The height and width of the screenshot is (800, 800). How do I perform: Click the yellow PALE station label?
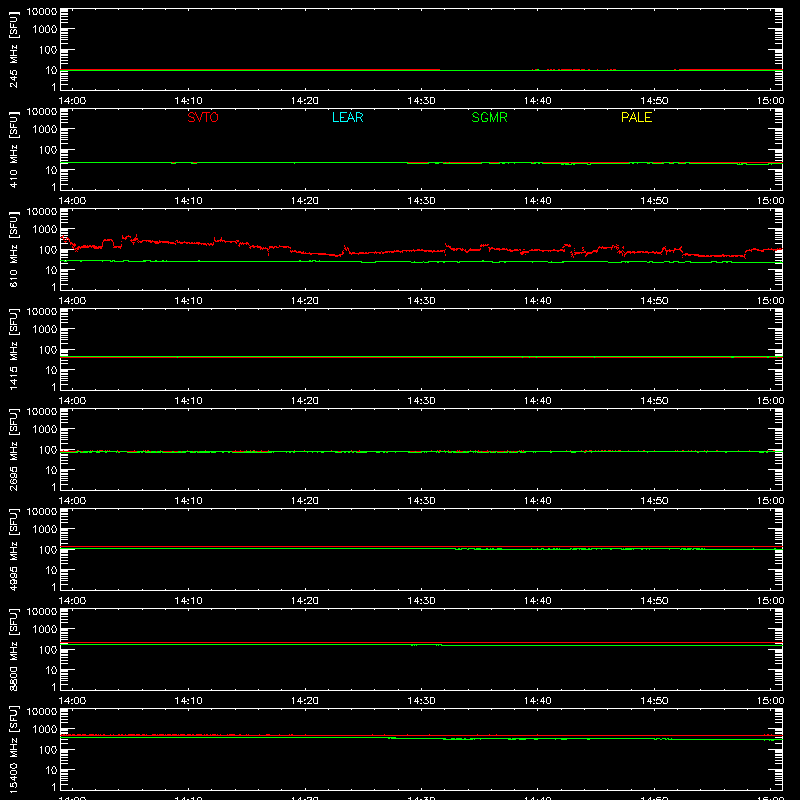(x=636, y=117)
